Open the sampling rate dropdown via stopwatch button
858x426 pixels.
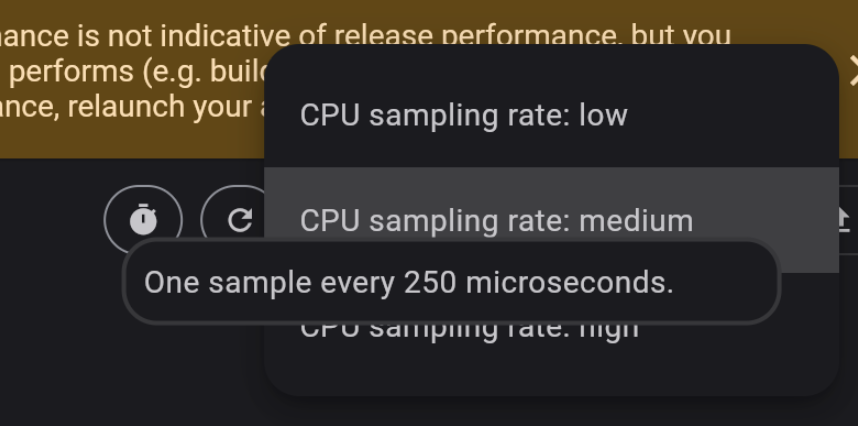point(144,219)
